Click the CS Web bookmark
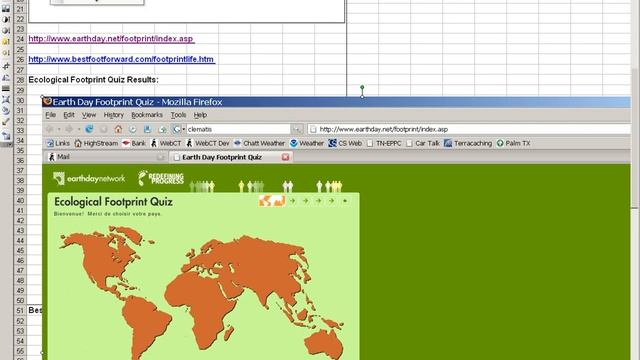 tap(345, 143)
